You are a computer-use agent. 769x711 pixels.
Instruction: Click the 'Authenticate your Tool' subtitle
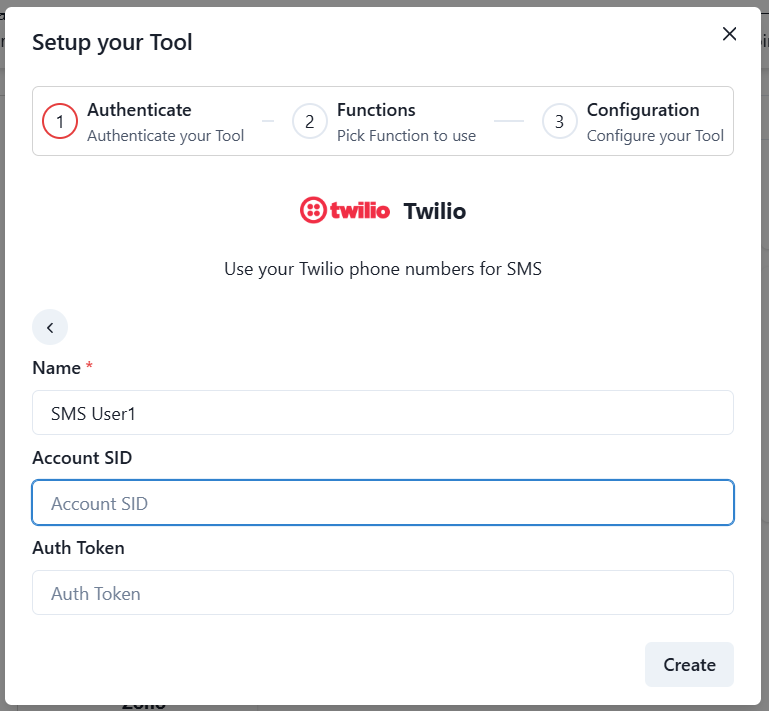165,136
